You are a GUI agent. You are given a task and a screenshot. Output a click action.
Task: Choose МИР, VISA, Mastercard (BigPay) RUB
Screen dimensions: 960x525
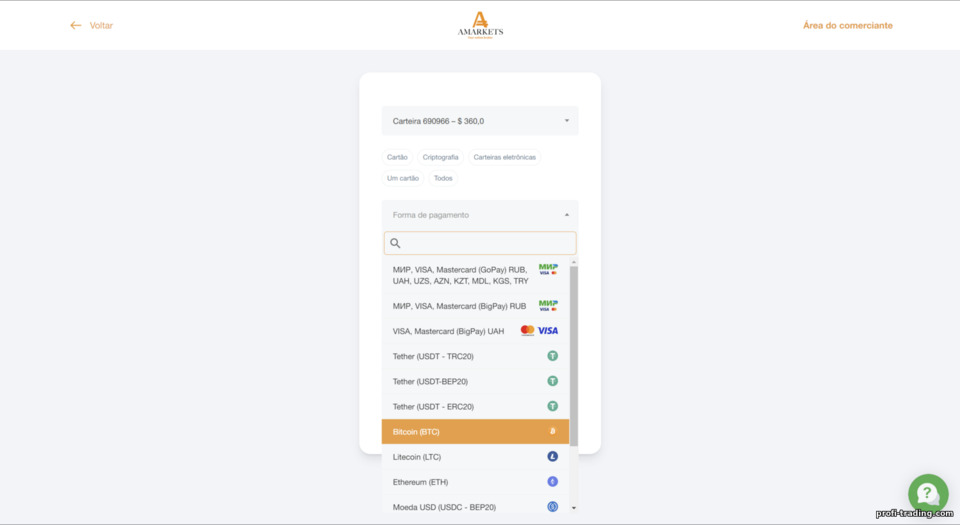coord(475,306)
